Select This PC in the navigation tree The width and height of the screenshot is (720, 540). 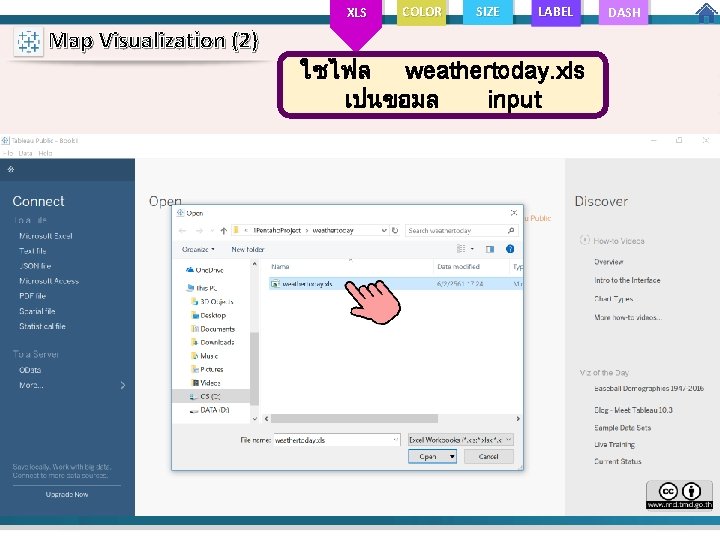[x=202, y=288]
